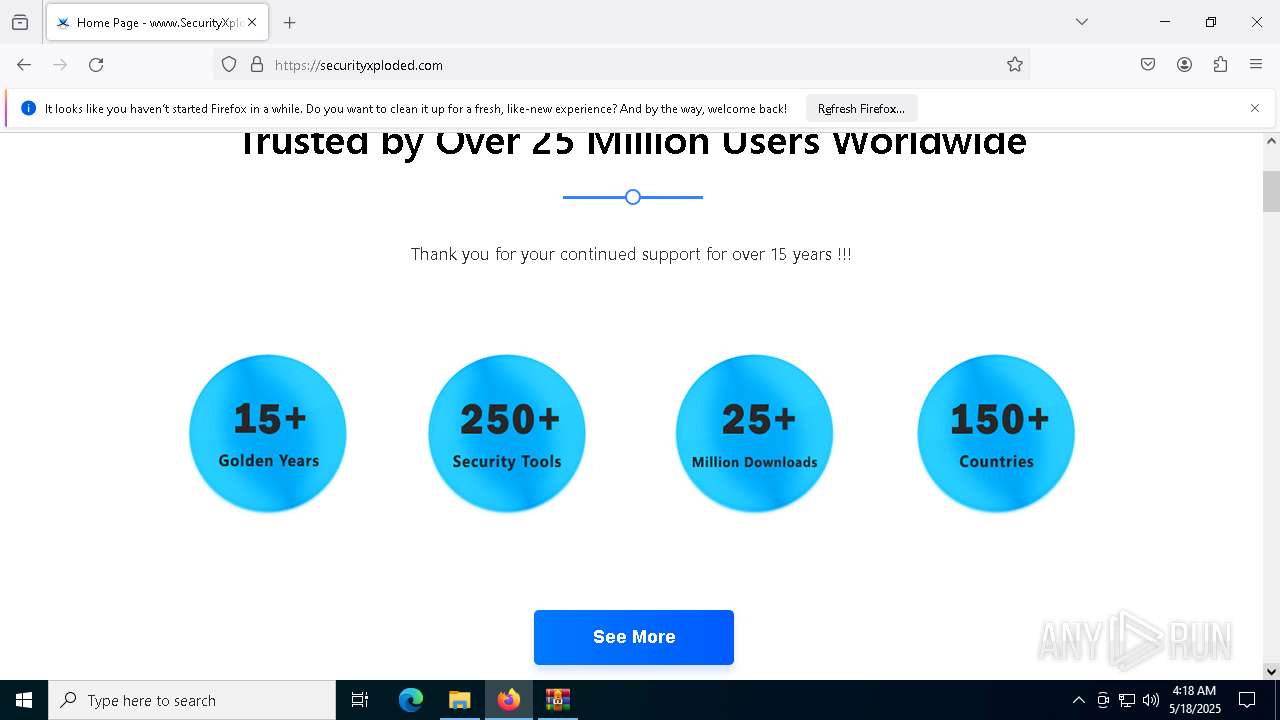Show hidden system tray icons
Screen dimensions: 1280x720
1078,700
